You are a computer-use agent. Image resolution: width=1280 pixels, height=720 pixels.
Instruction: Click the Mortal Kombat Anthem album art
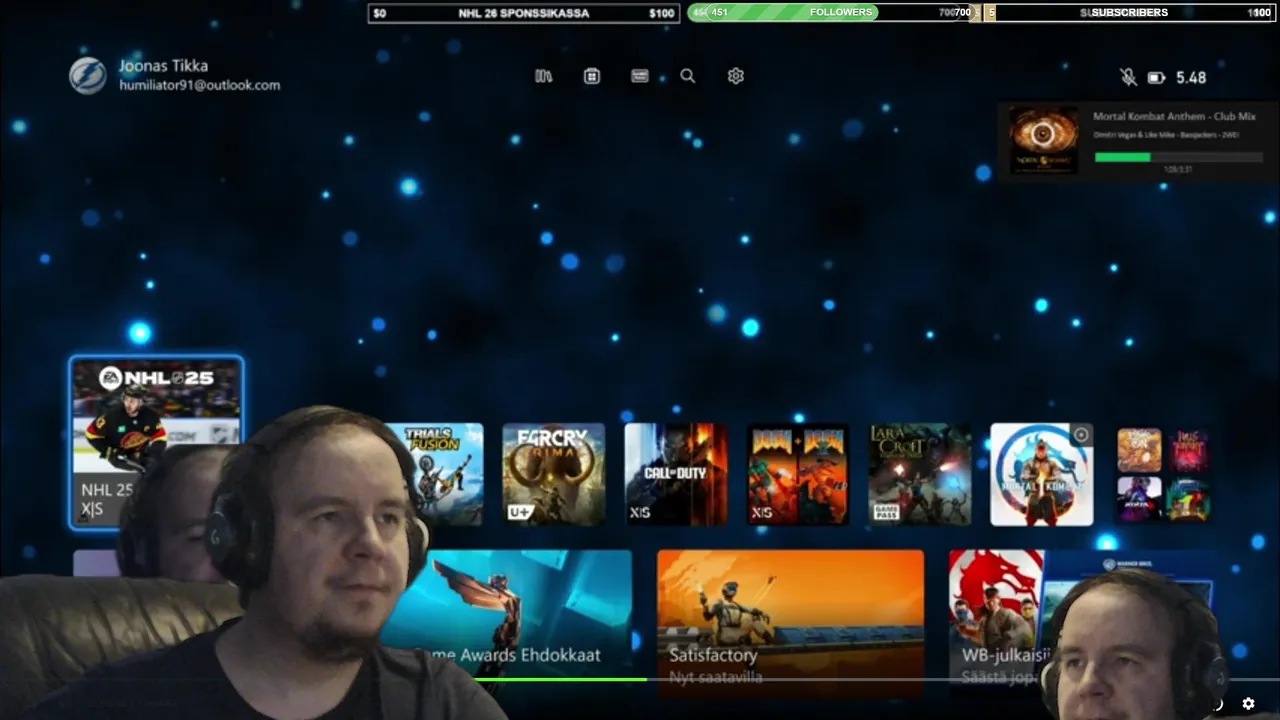pos(1044,141)
